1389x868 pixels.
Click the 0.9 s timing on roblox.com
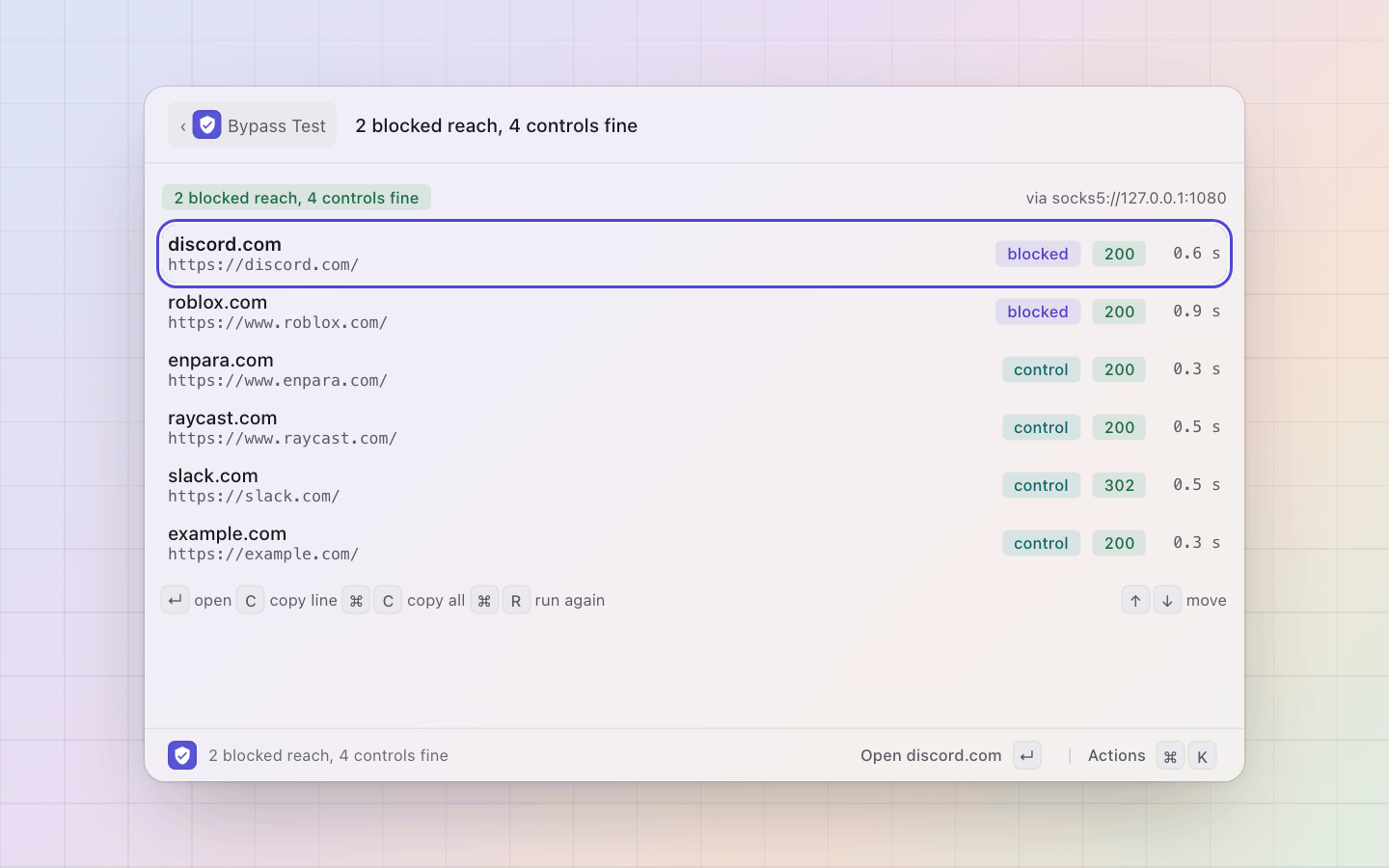tap(1197, 311)
